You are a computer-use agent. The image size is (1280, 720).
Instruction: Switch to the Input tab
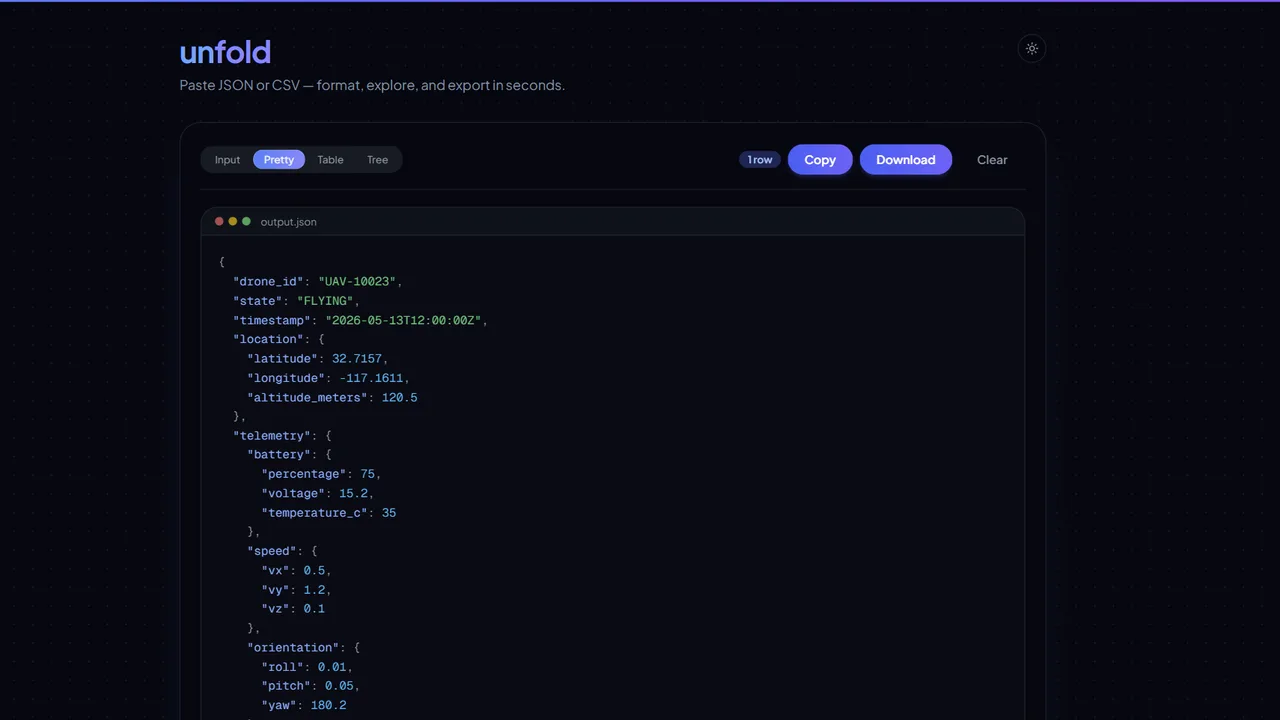coord(227,160)
